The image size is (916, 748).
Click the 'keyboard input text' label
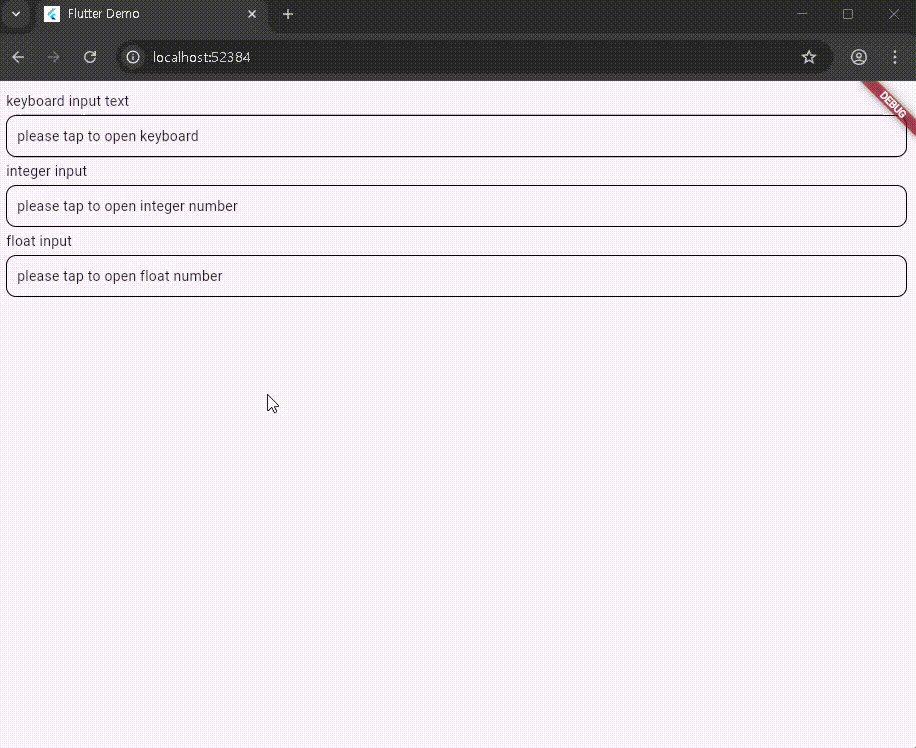[67, 101]
